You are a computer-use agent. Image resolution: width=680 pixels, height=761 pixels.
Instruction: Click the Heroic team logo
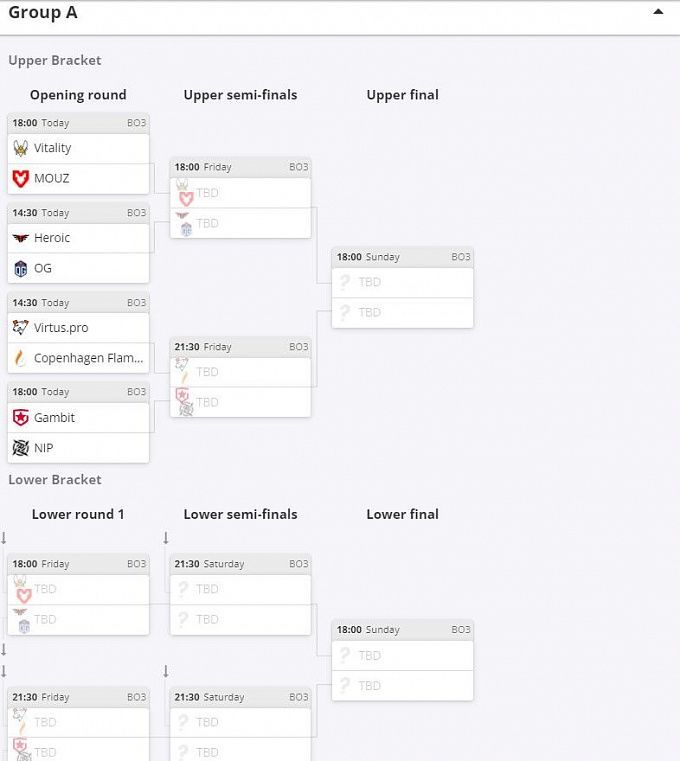21,238
